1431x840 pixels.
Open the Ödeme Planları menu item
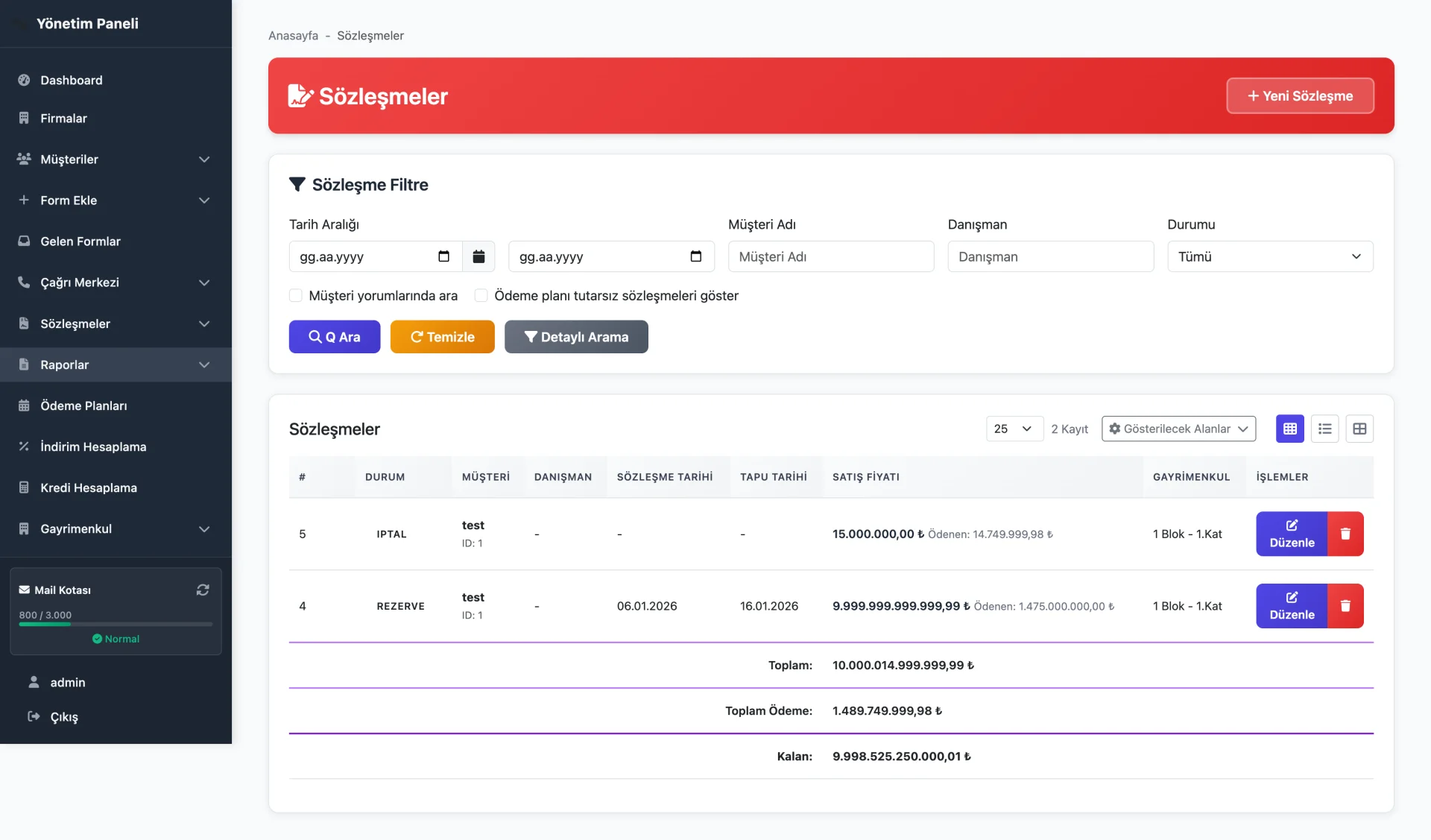[83, 405]
